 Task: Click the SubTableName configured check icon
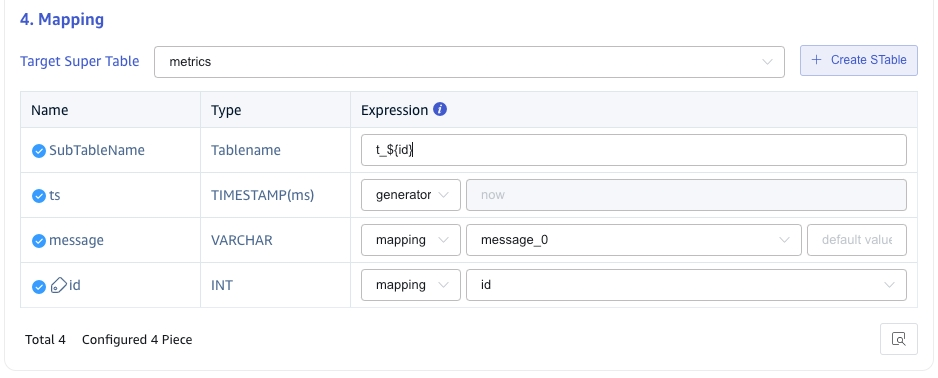pyautogui.click(x=38, y=151)
